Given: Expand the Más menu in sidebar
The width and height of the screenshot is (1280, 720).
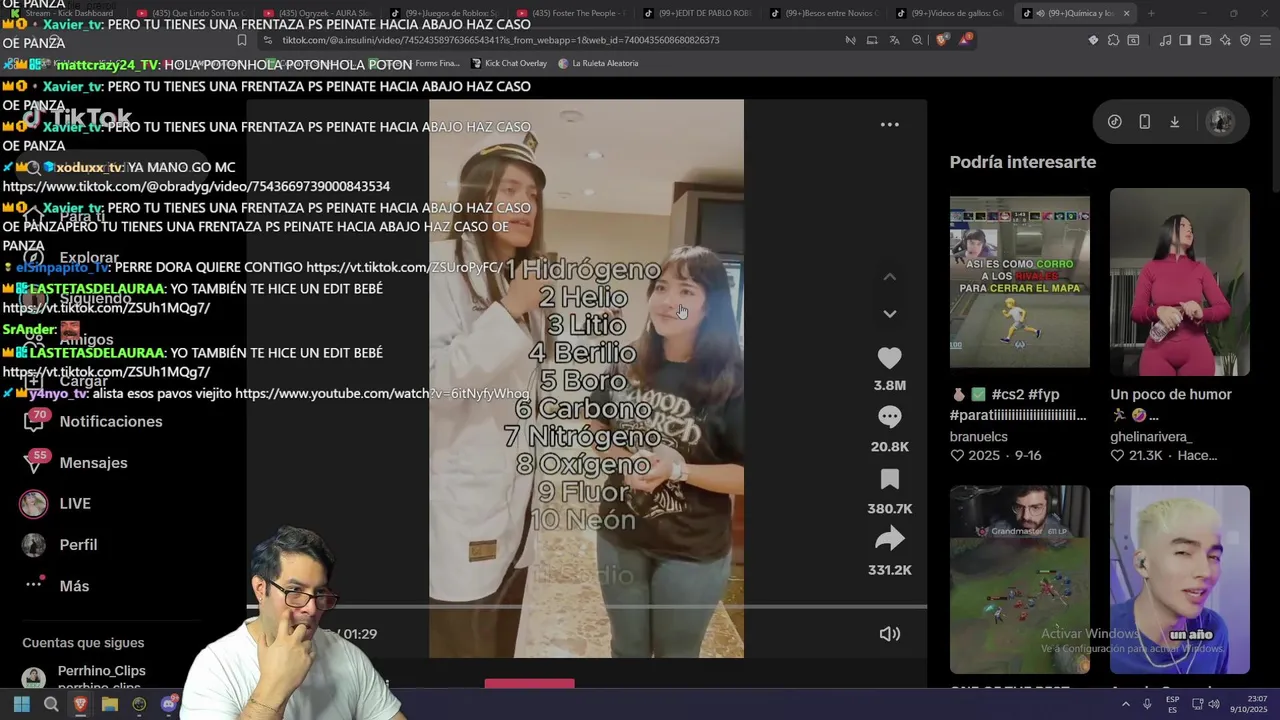Looking at the screenshot, I should pos(74,586).
